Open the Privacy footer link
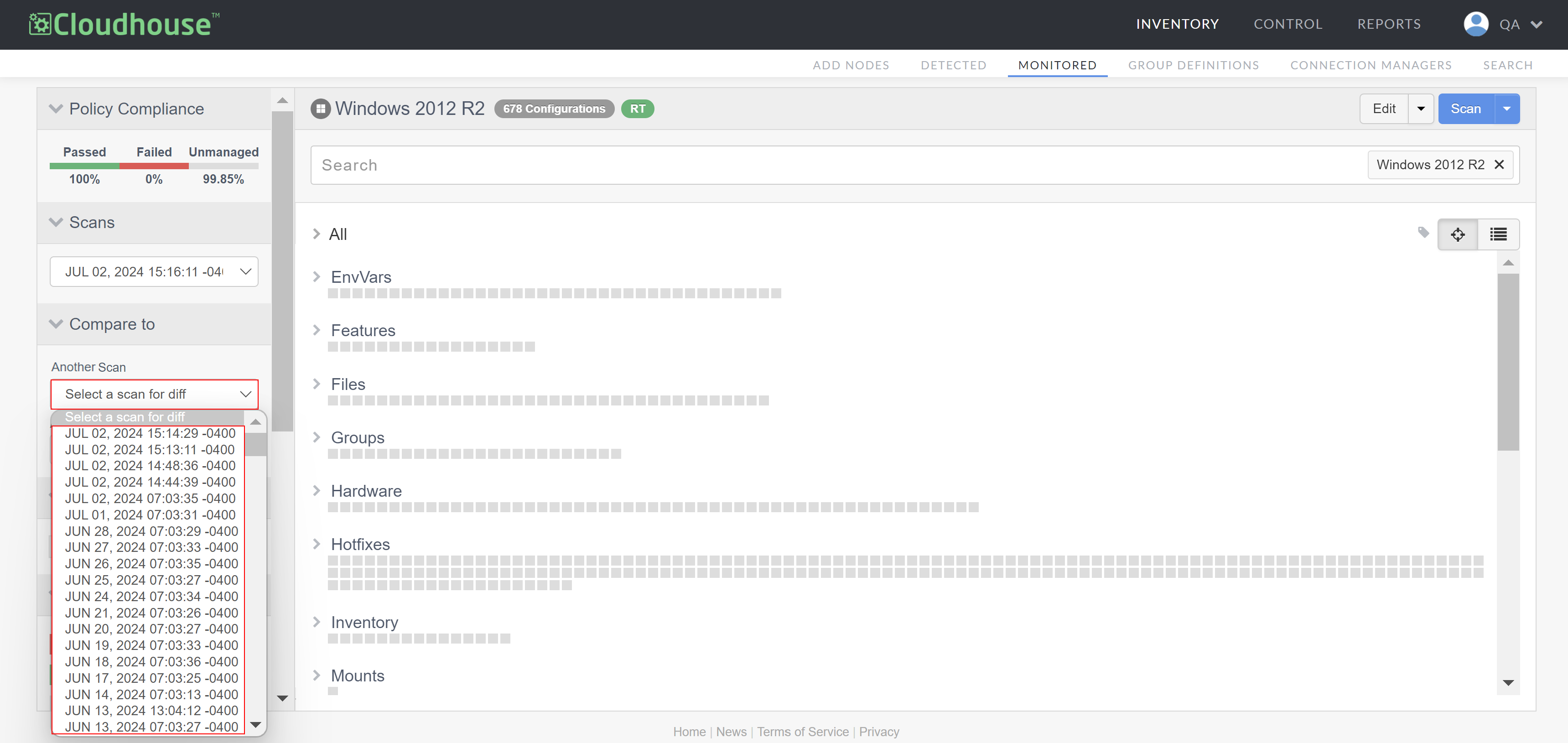Viewport: 1568px width, 743px height. point(879,732)
